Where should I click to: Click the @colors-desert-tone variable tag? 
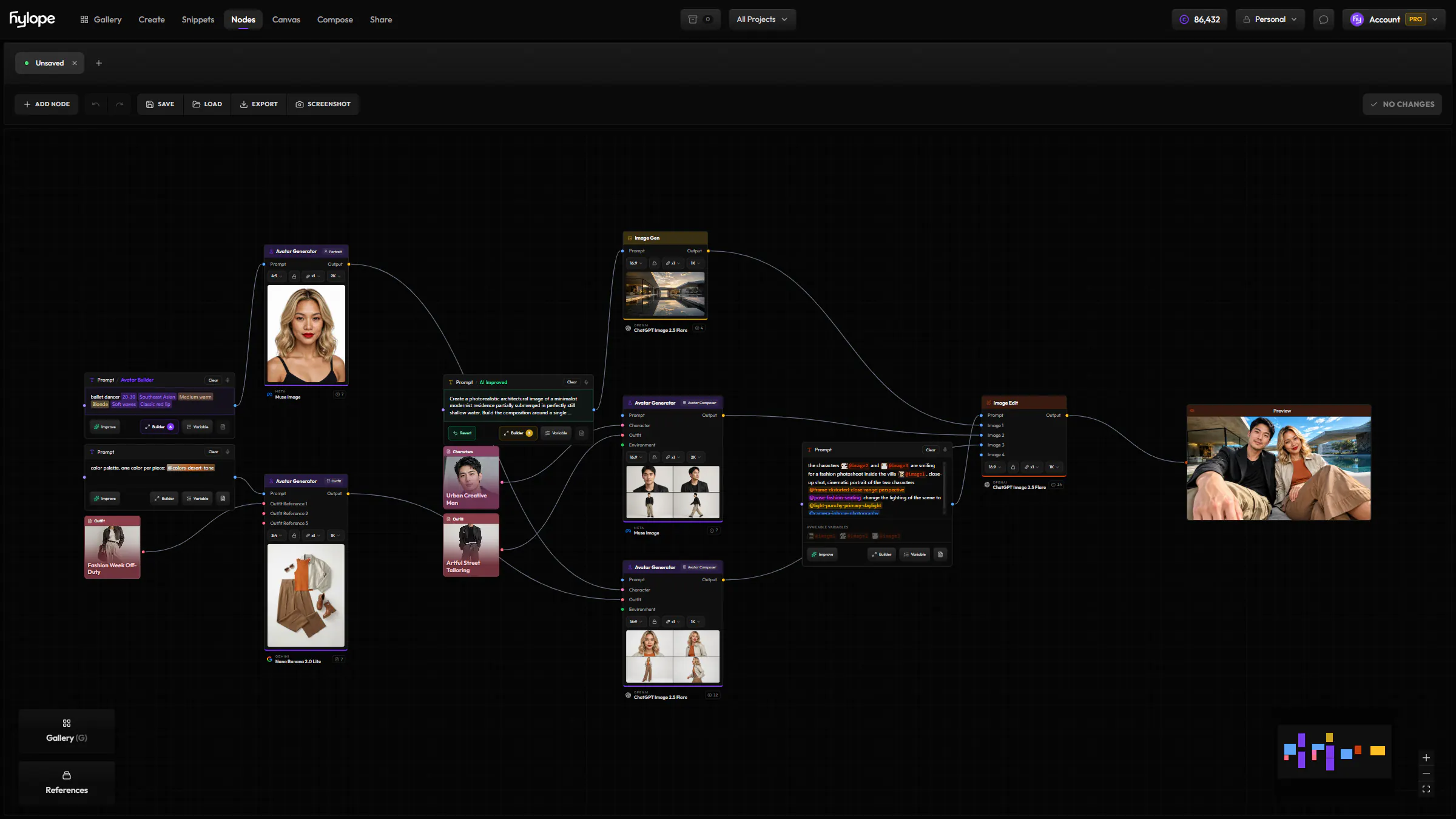(190, 468)
